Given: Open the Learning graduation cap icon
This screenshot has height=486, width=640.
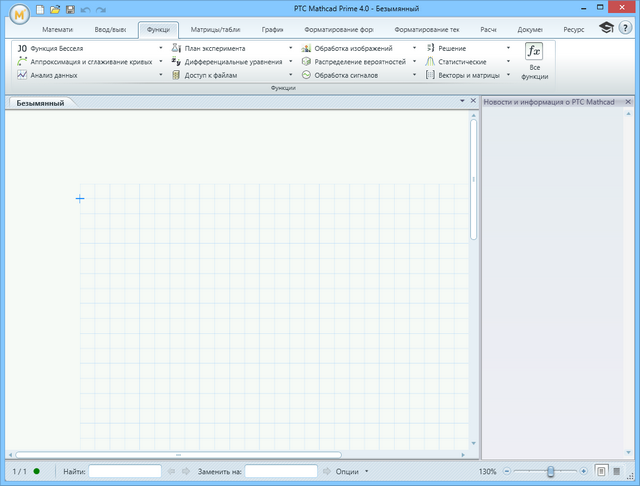Looking at the screenshot, I should pyautogui.click(x=607, y=29).
